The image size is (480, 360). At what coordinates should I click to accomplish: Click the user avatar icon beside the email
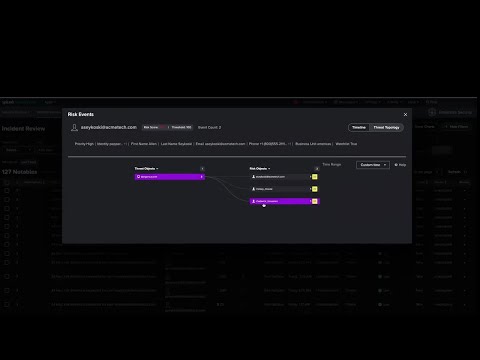[74, 127]
